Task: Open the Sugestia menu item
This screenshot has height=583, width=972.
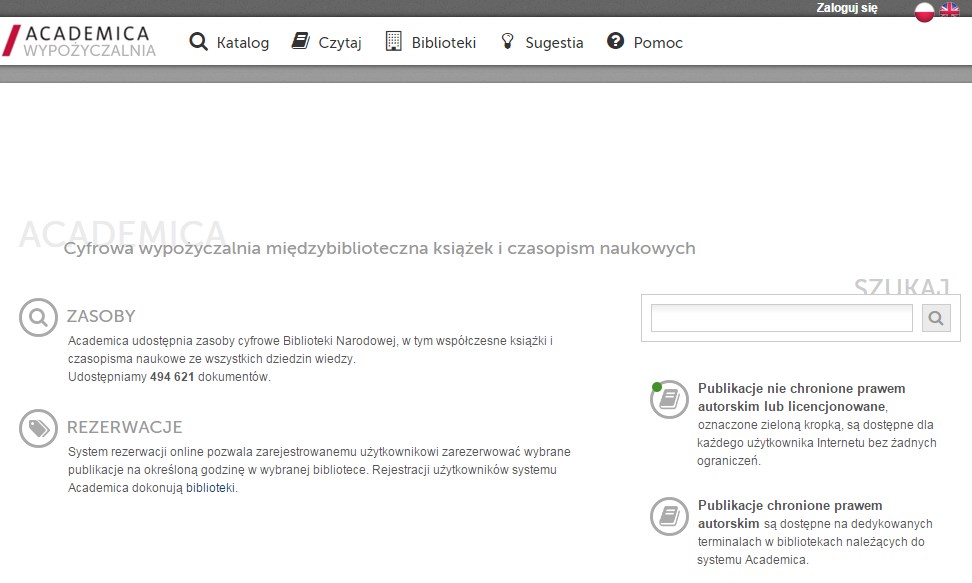Action: tap(554, 43)
